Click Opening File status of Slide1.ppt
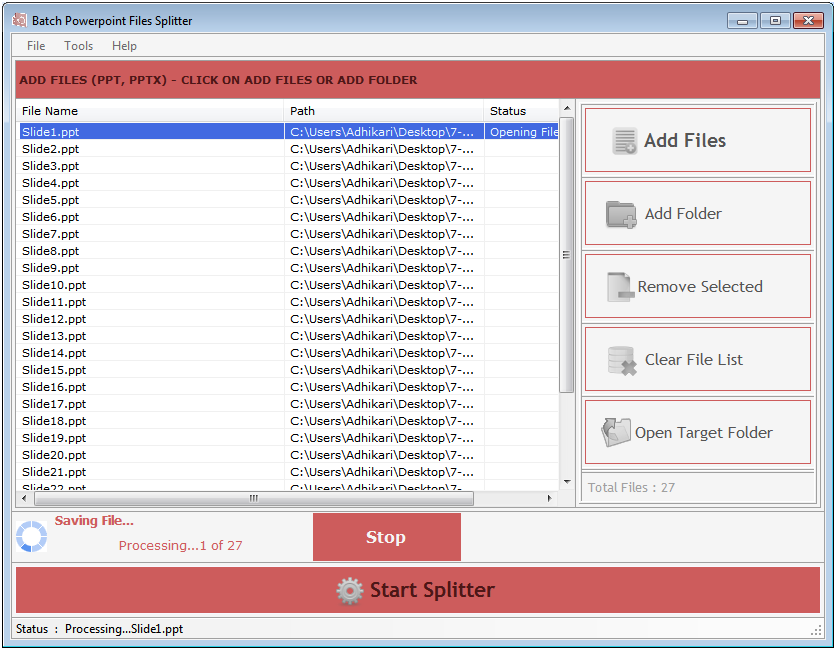Image resolution: width=836 pixels, height=650 pixels. click(x=523, y=132)
